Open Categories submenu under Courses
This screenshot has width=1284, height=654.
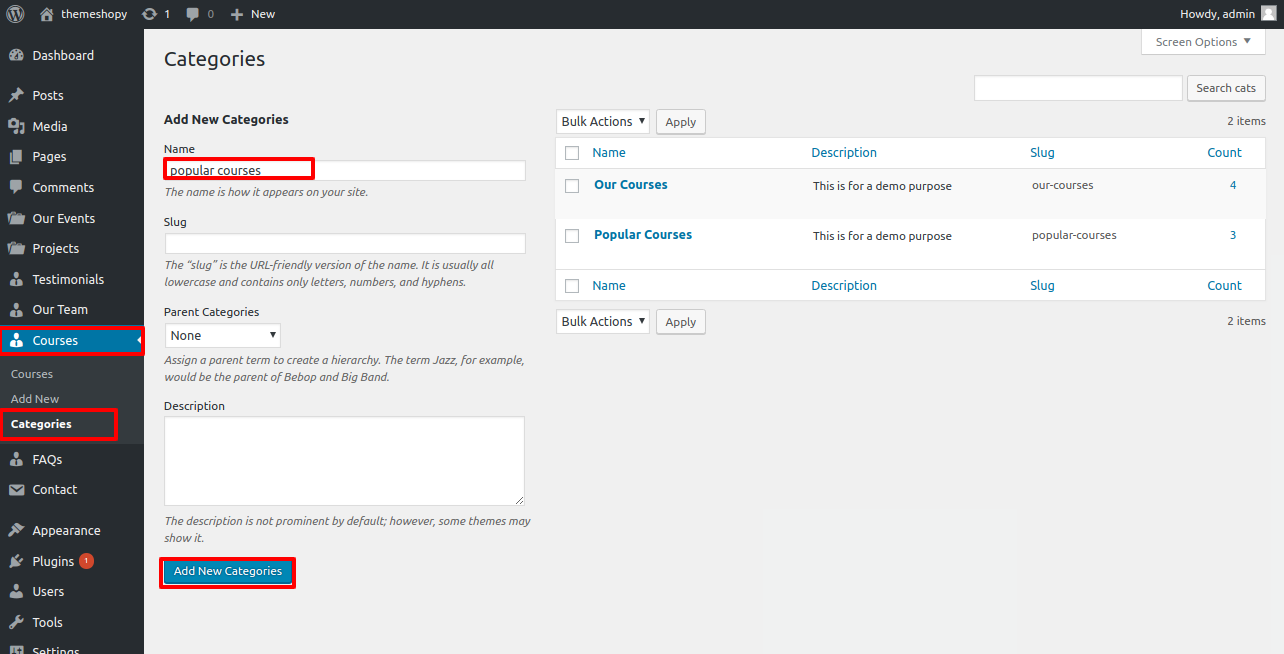[x=41, y=424]
